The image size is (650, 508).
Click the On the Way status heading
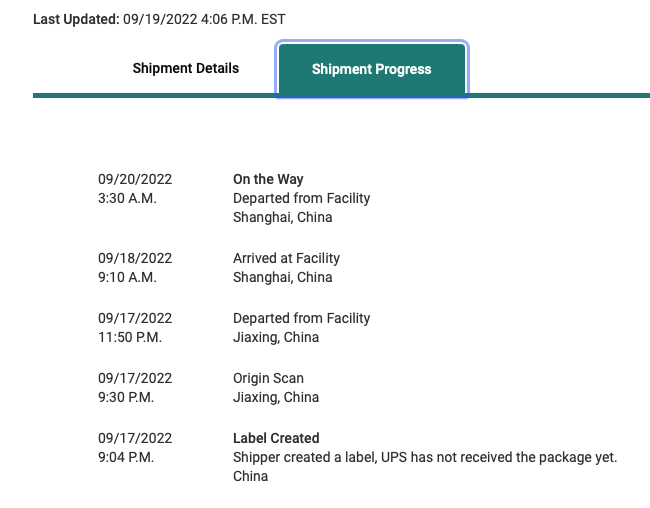268,179
